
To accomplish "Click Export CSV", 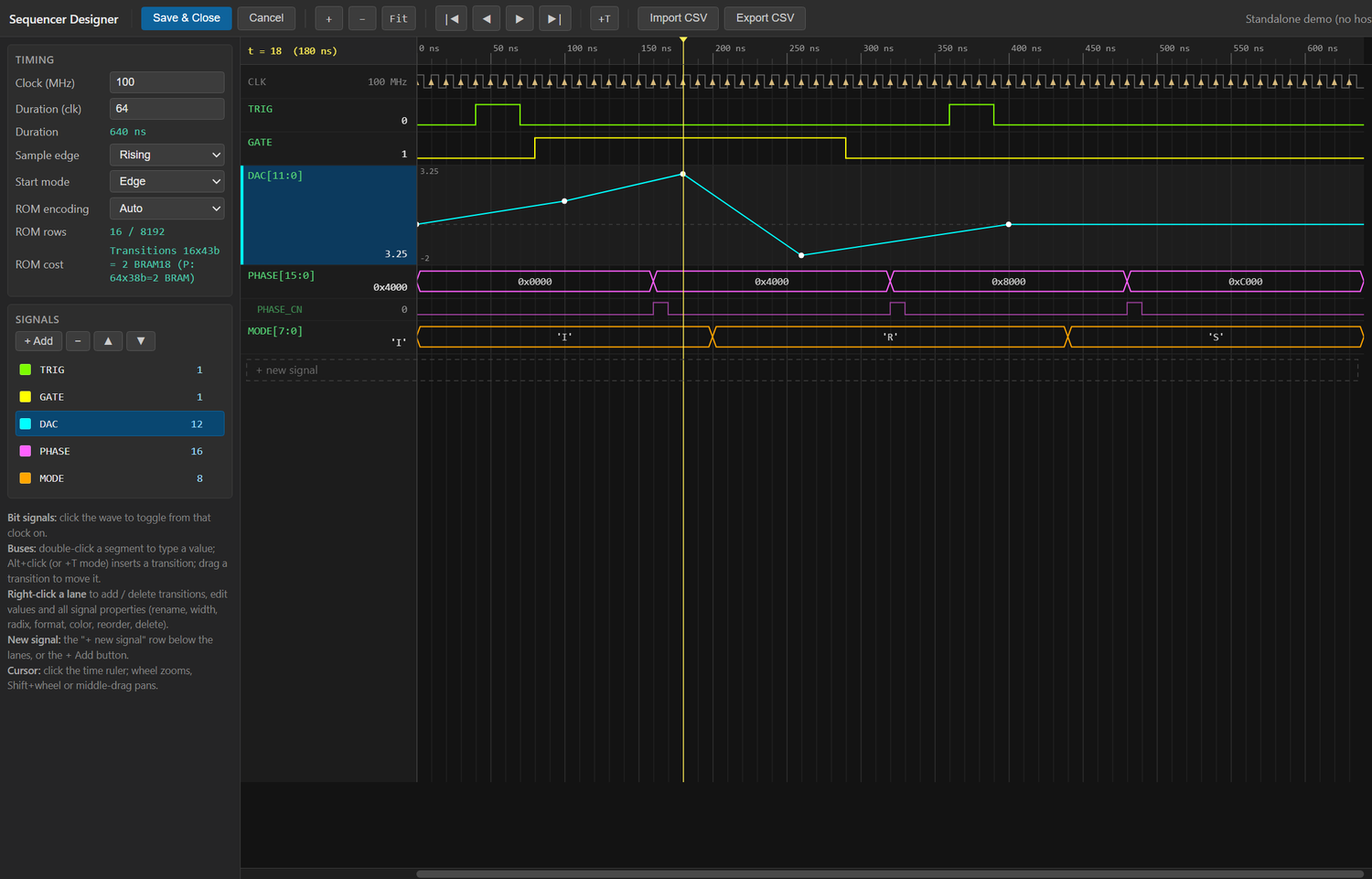I will (x=765, y=18).
